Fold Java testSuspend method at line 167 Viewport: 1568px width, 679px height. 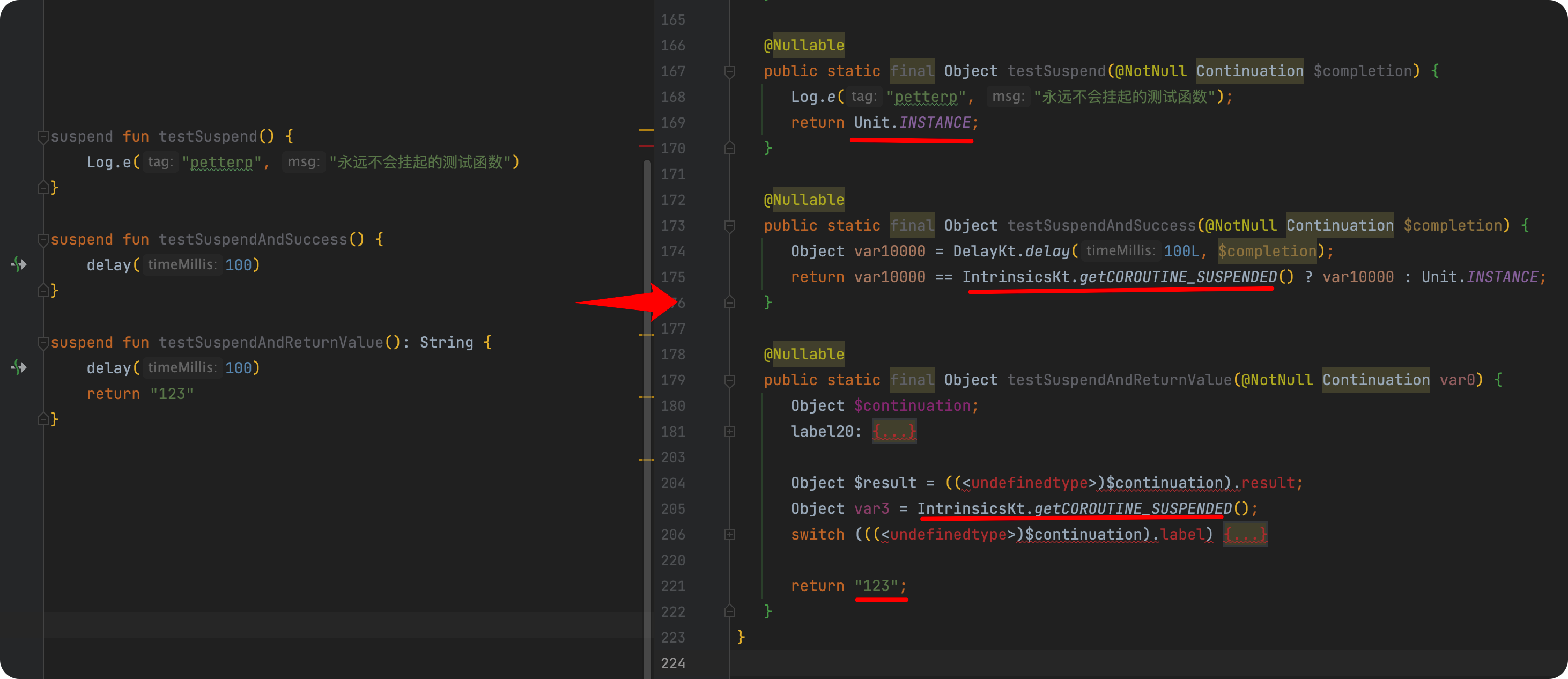pos(730,71)
